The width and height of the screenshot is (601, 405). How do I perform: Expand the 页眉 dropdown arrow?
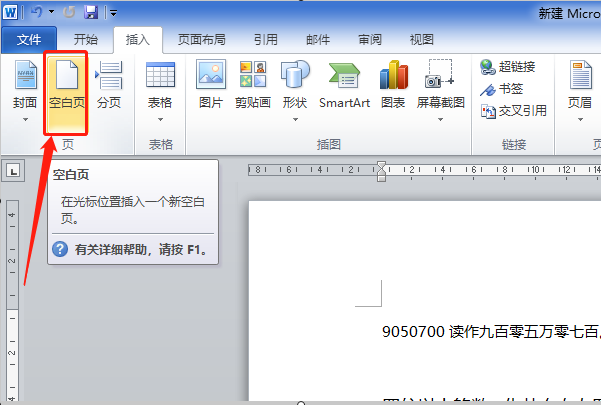tap(580, 120)
